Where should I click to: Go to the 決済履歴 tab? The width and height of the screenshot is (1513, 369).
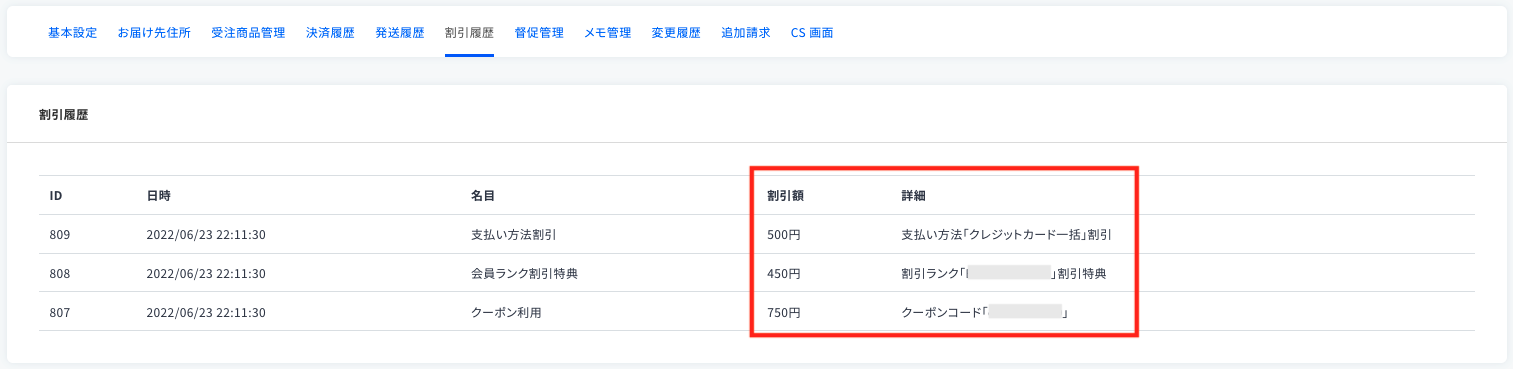[x=330, y=33]
